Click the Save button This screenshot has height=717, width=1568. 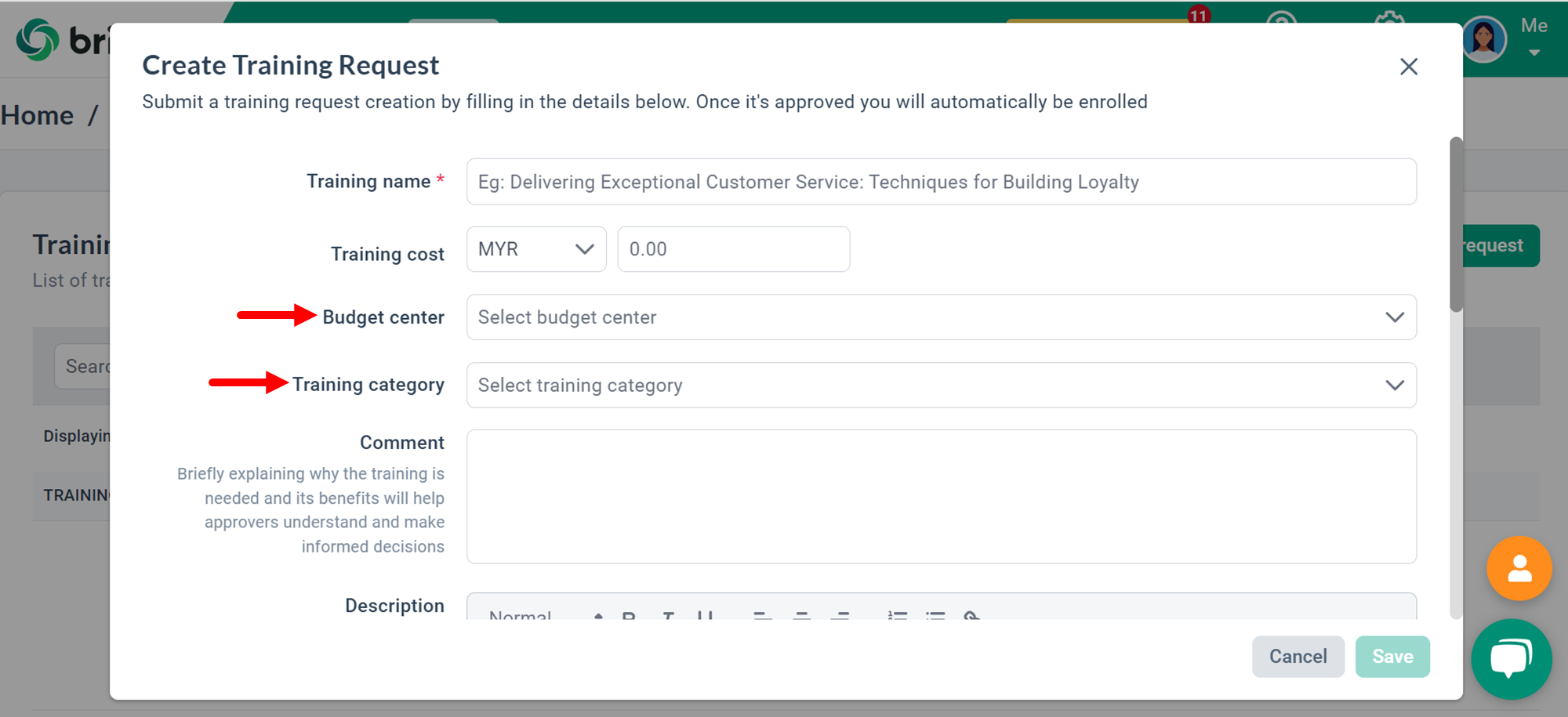click(1392, 656)
